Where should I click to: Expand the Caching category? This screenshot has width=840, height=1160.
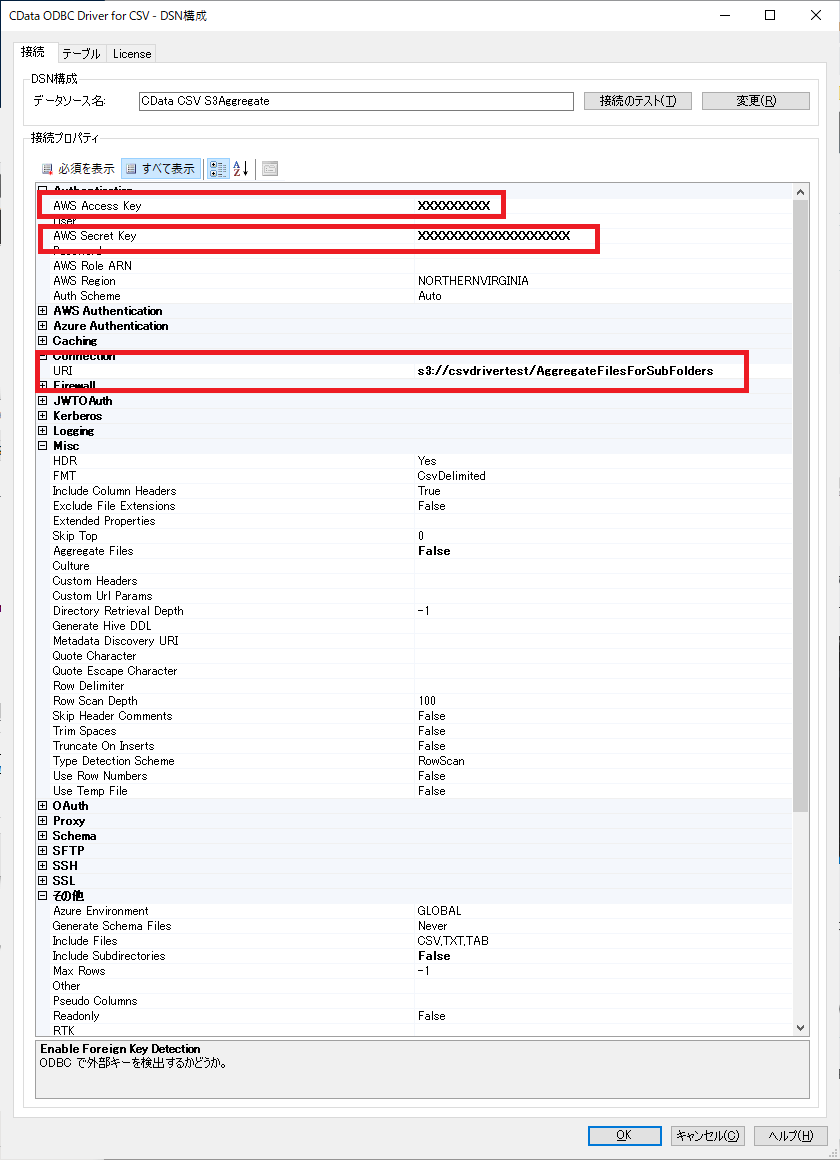[x=43, y=341]
